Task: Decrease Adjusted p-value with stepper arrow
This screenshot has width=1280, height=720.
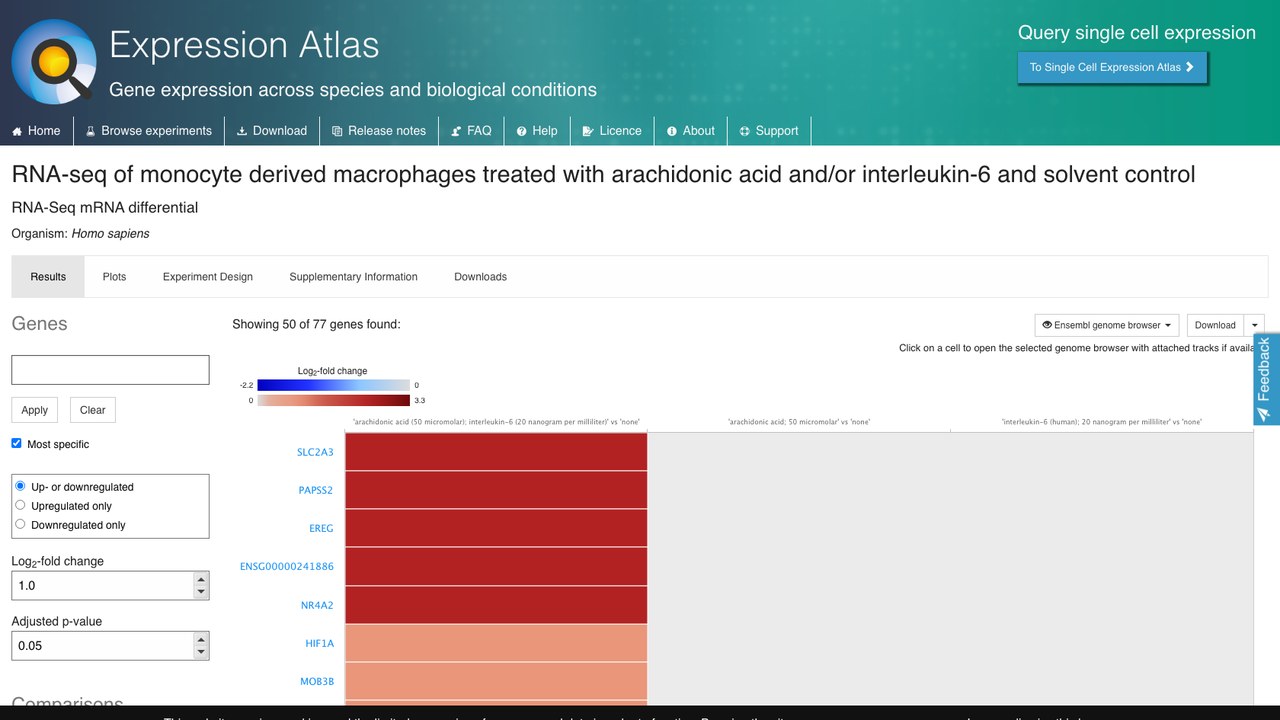Action: pyautogui.click(x=202, y=653)
